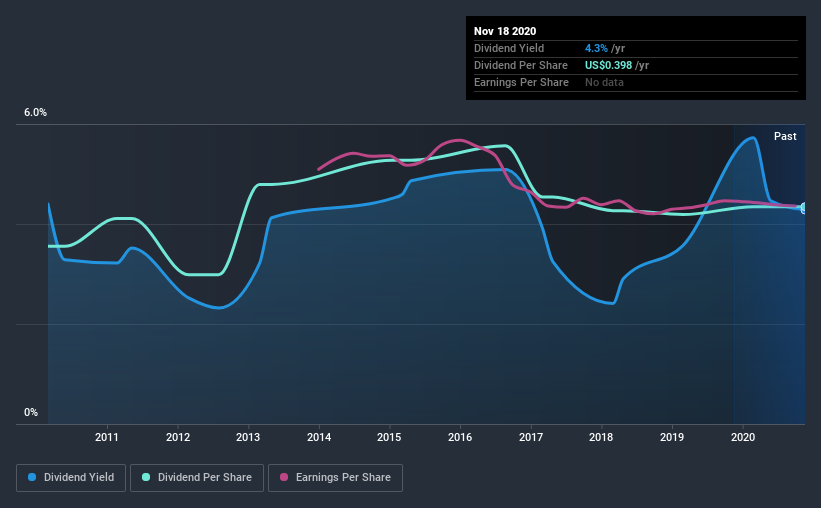Click the teal Dividend Per Share legend dot
The image size is (821, 508).
tap(146, 477)
